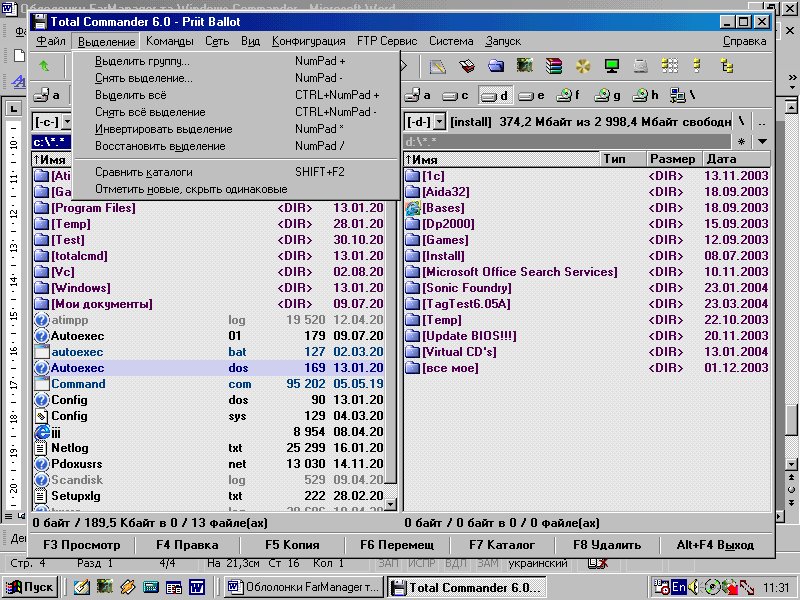800x600 pixels.
Task: Click the green up-arrow toolbar icon
Action: tap(44, 66)
